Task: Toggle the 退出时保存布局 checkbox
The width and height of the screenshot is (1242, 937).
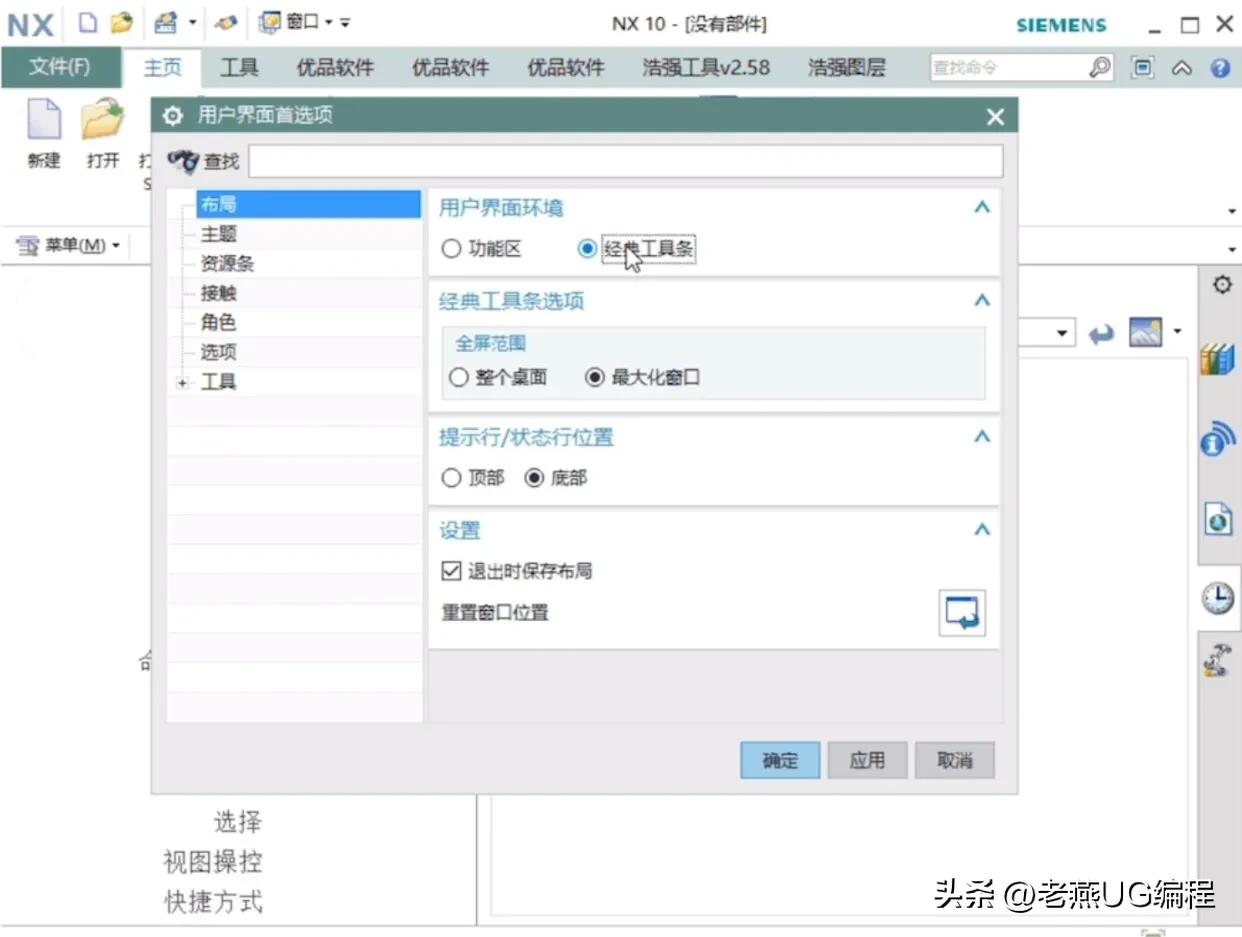Action: (x=451, y=571)
